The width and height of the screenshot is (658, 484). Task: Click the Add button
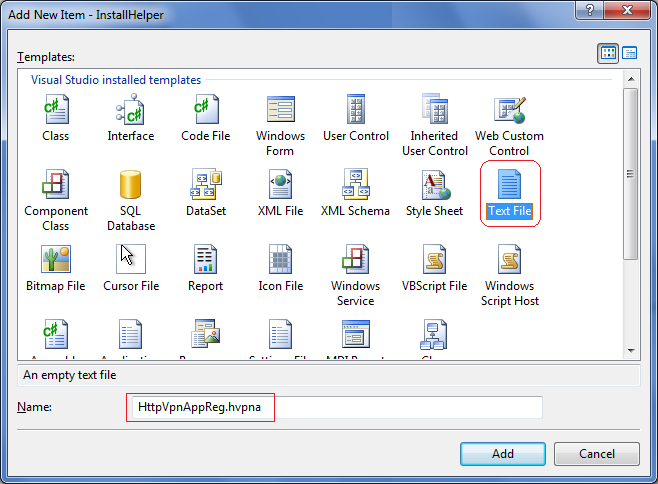tap(503, 454)
